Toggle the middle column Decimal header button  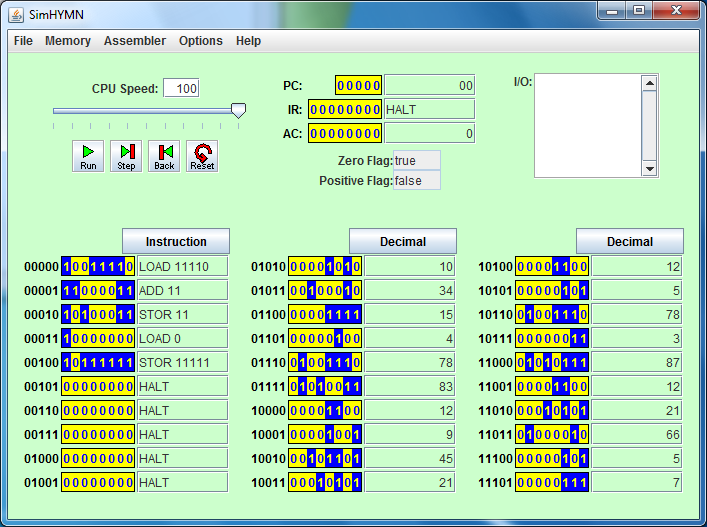tap(403, 241)
